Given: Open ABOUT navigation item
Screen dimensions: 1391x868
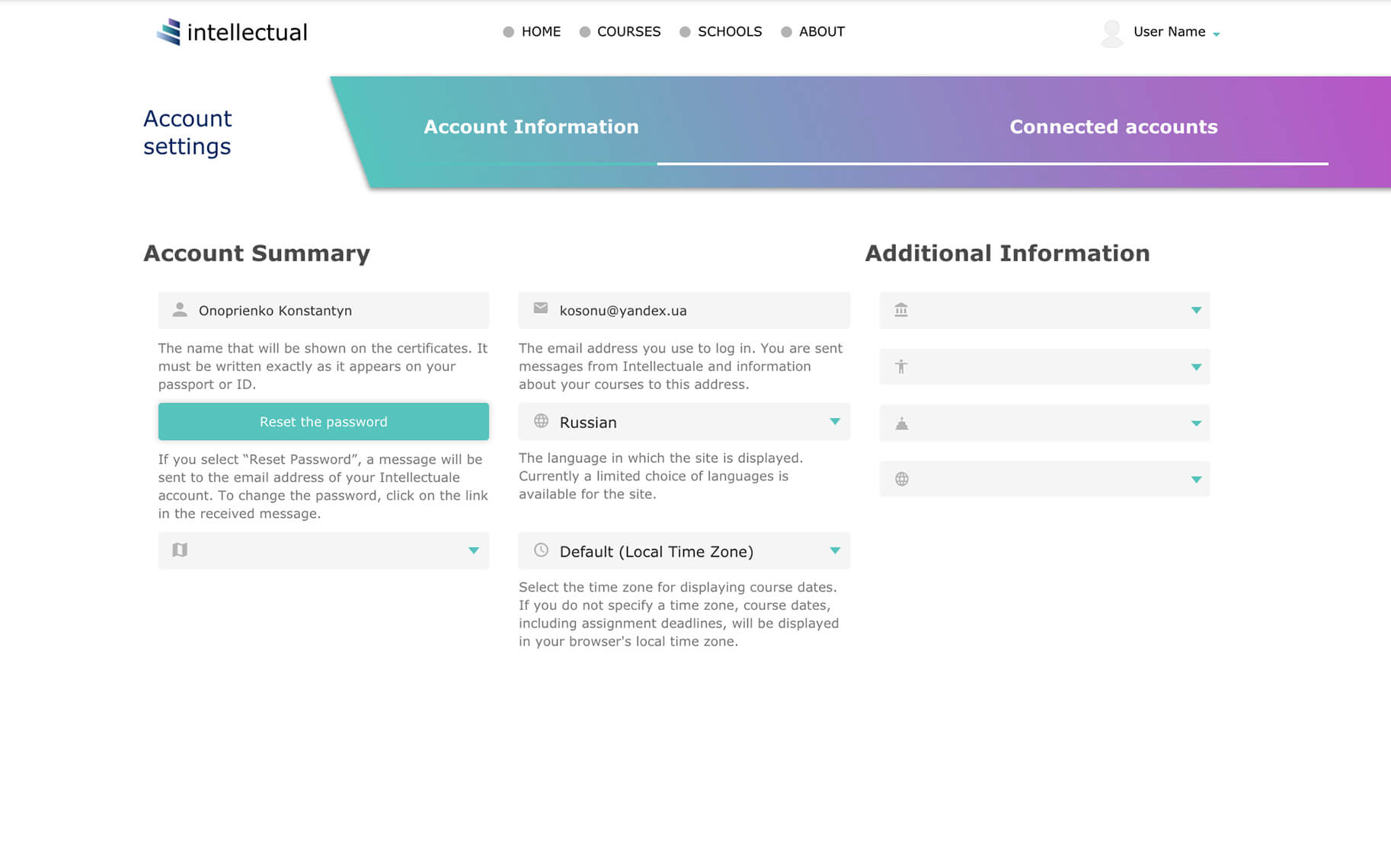Looking at the screenshot, I should click(x=822, y=32).
